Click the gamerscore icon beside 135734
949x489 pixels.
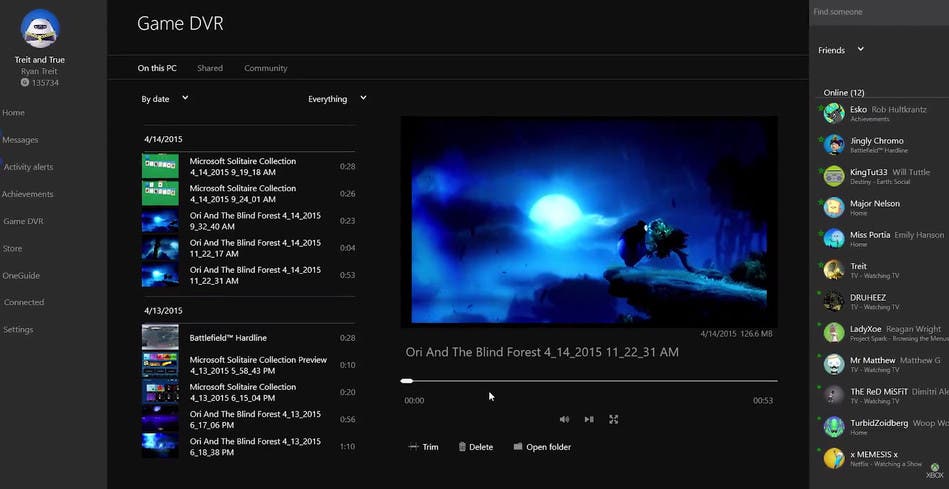(x=25, y=82)
